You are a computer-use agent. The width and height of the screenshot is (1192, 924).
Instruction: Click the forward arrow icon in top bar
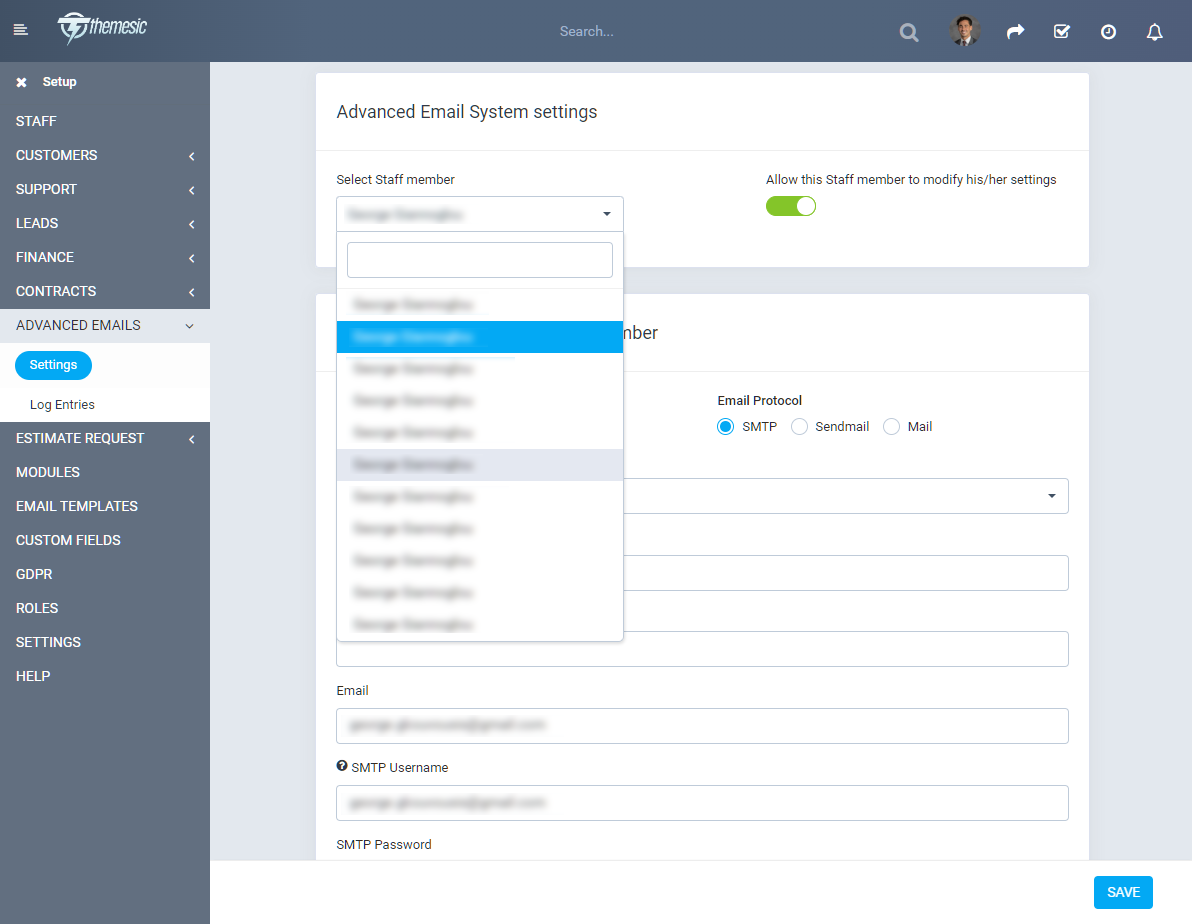1015,31
